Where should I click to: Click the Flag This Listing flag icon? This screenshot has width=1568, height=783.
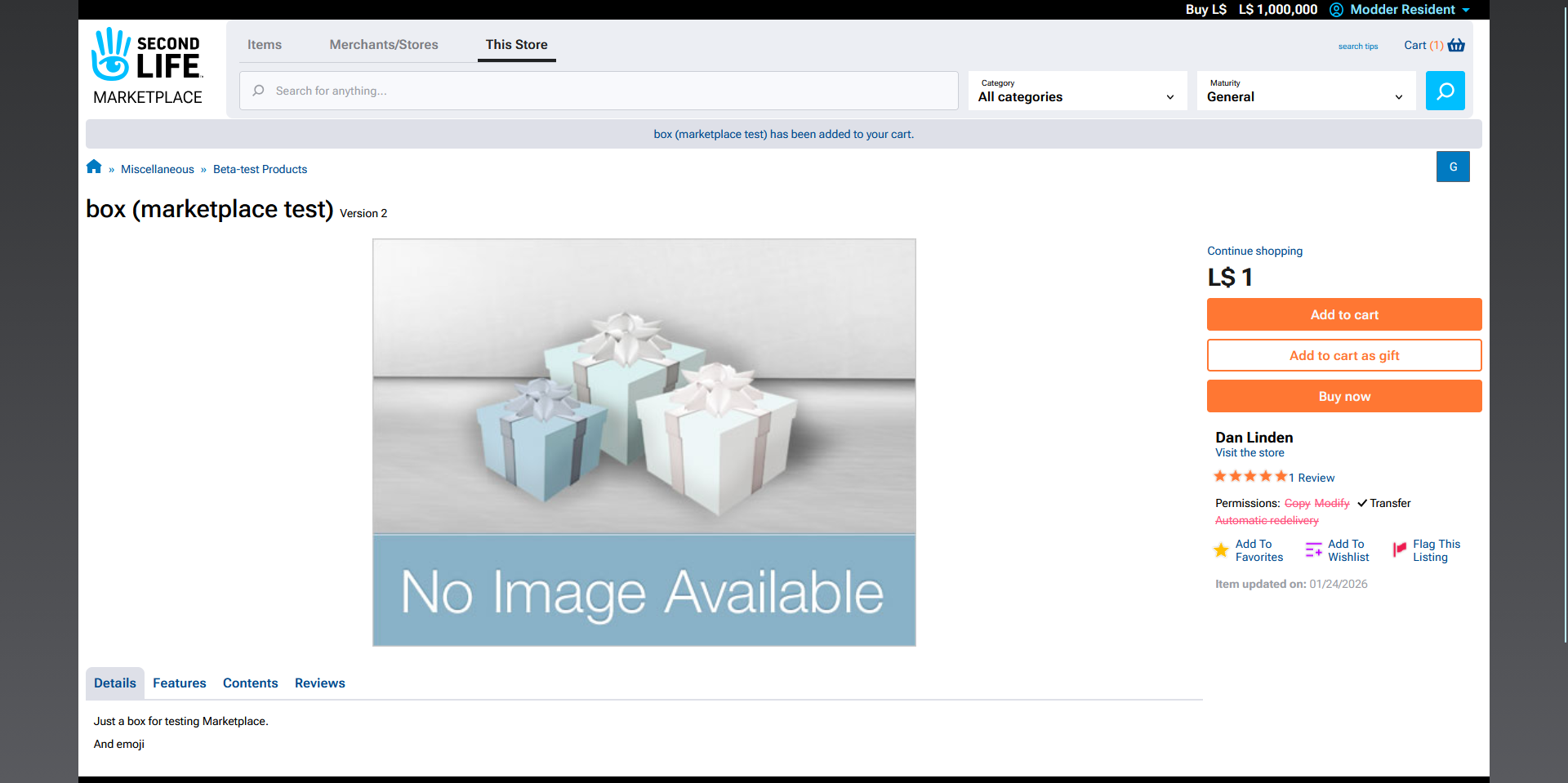point(1400,550)
